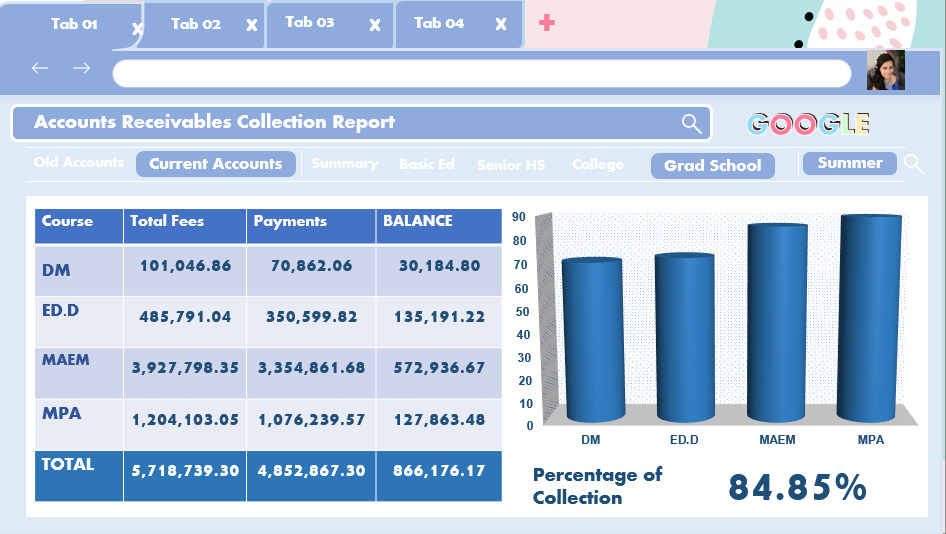The image size is (946, 534).
Task: Click total fees value 485,791.04
Action: coord(185,317)
